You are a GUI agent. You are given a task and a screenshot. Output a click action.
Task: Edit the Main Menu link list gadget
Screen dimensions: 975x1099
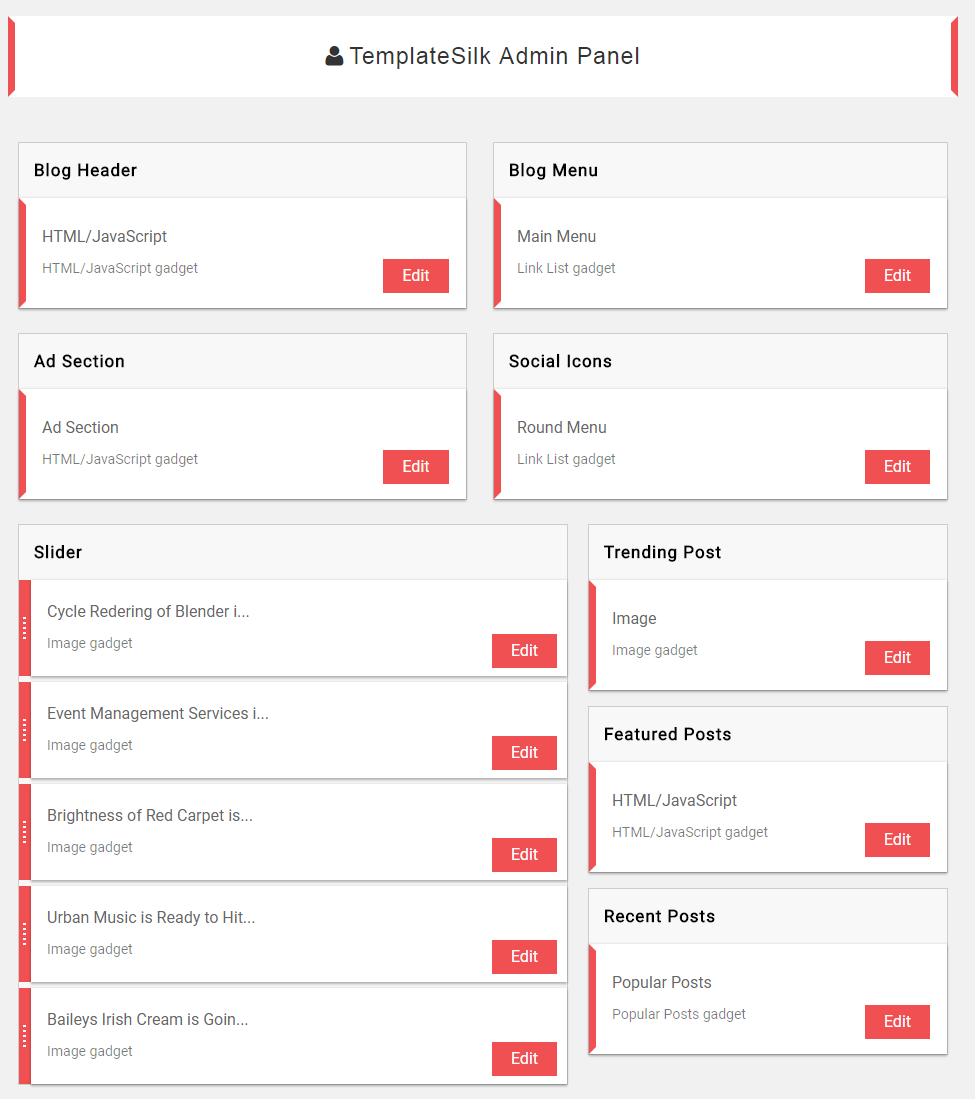click(x=897, y=275)
